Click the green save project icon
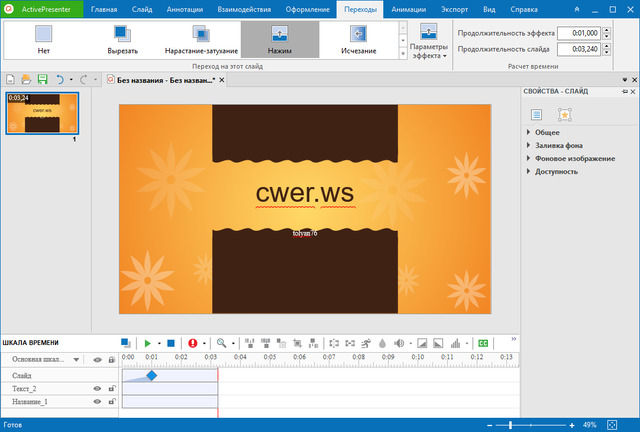Image resolution: width=640 pixels, height=432 pixels. (42, 78)
